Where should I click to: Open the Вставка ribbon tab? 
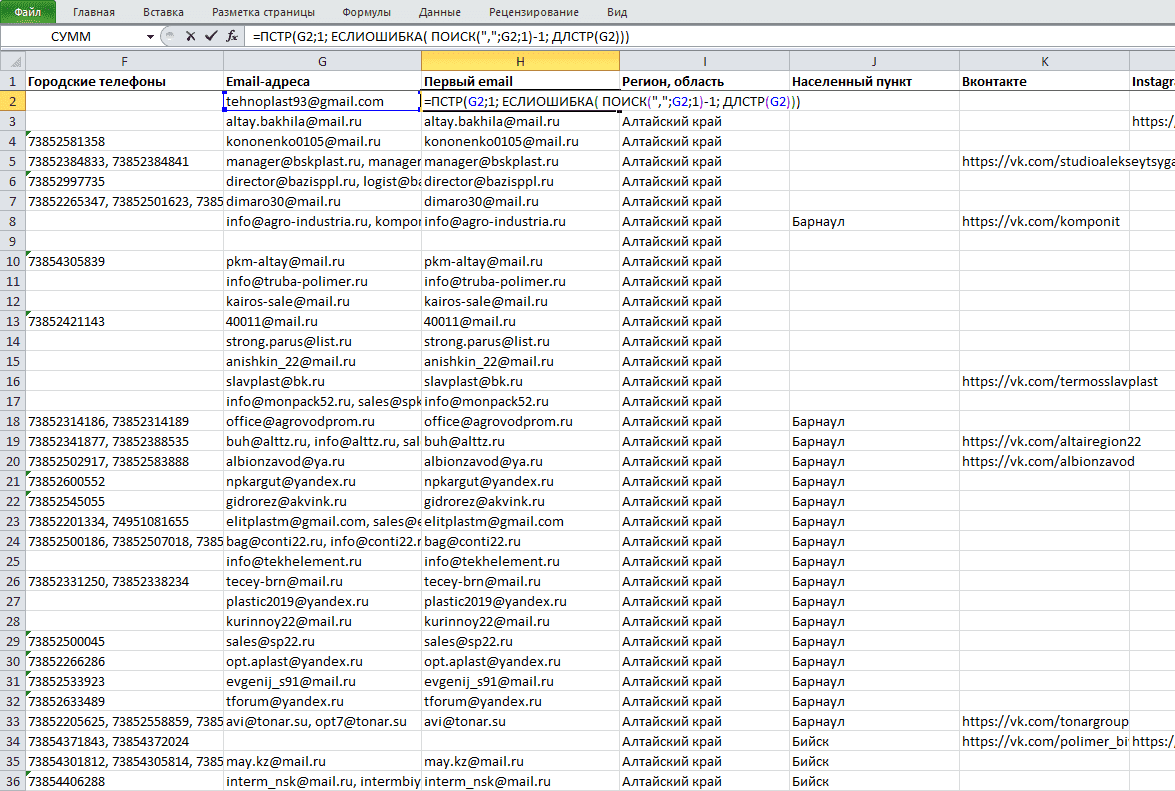point(163,12)
